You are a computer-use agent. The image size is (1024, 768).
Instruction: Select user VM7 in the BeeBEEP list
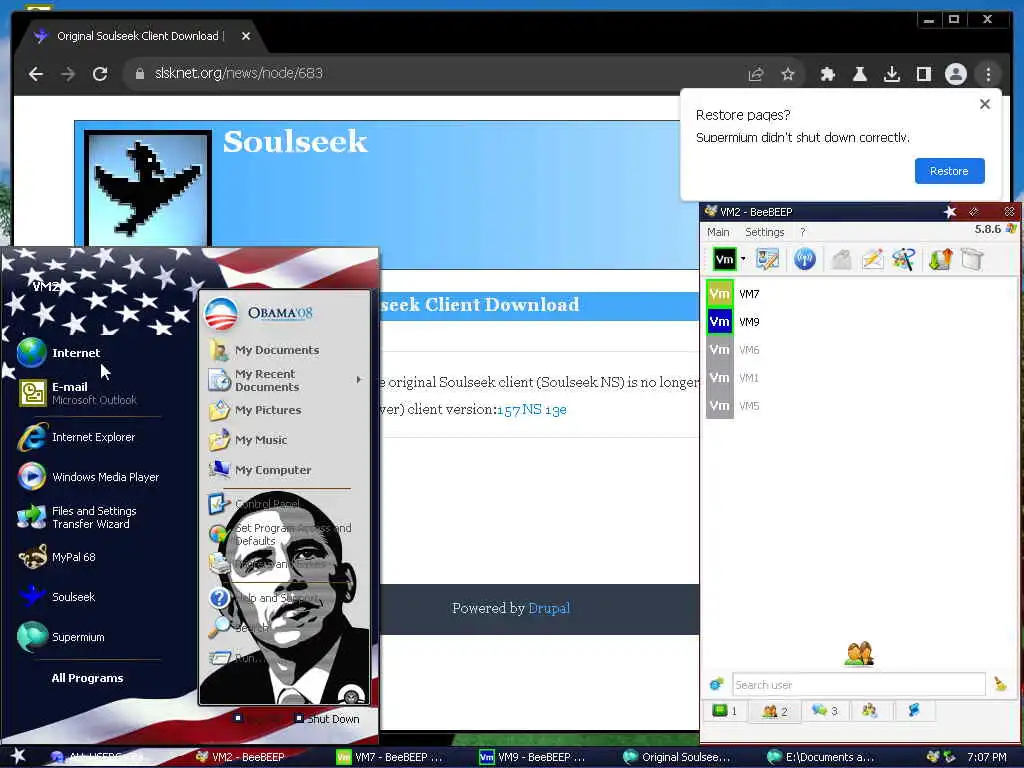[859, 294]
